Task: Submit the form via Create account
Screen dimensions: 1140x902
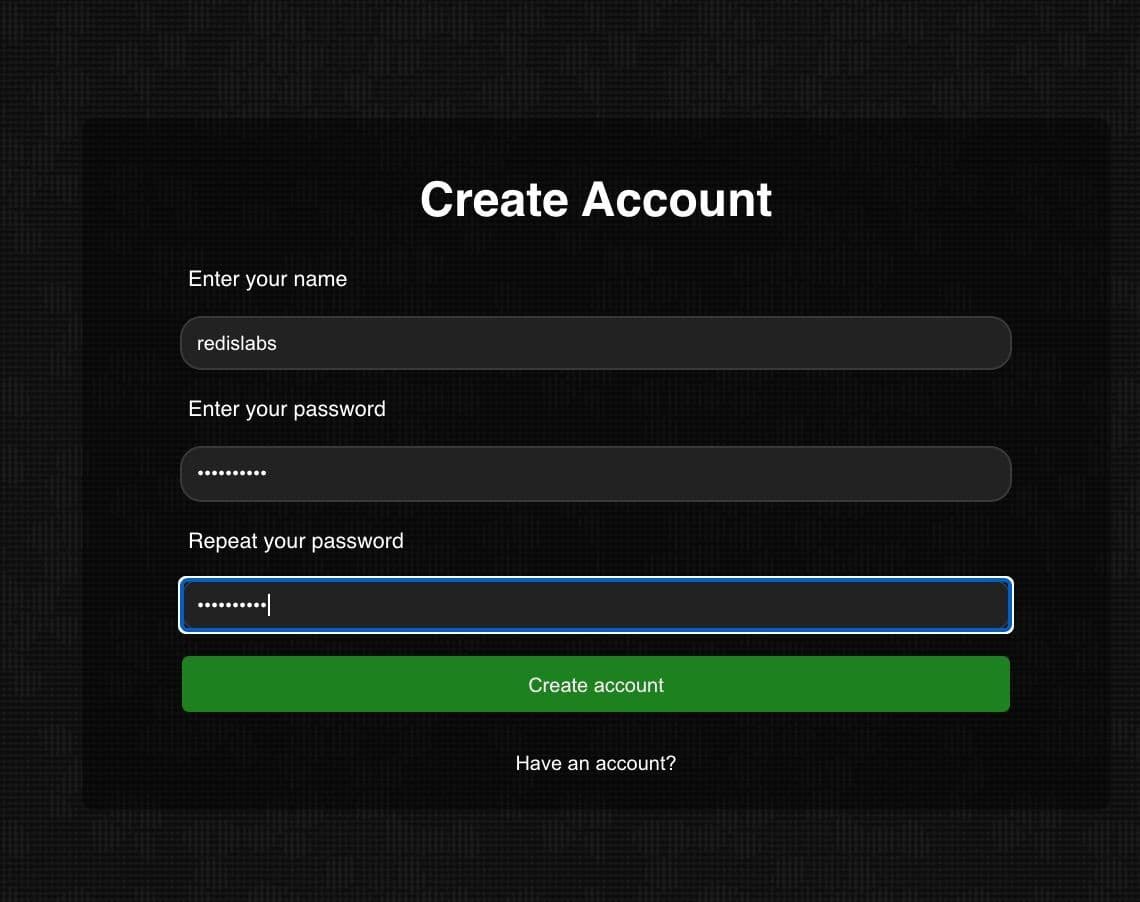Action: pyautogui.click(x=595, y=684)
